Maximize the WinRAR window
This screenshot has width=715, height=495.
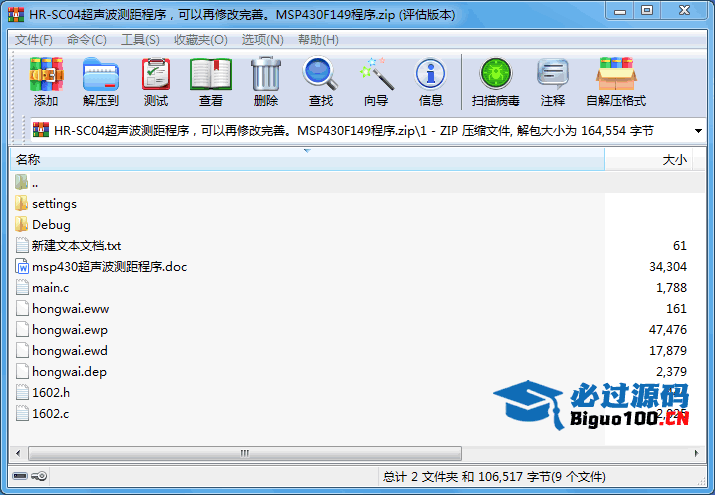pyautogui.click(x=647, y=11)
